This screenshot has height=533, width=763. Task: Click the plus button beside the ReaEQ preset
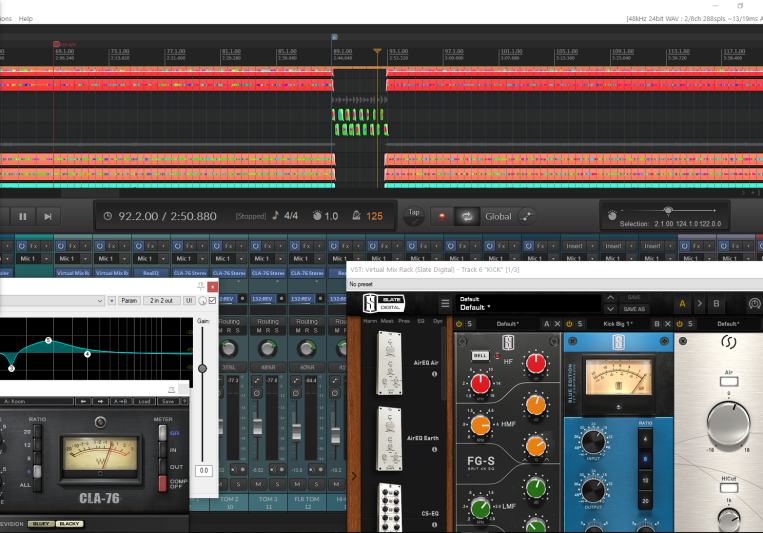[111, 301]
